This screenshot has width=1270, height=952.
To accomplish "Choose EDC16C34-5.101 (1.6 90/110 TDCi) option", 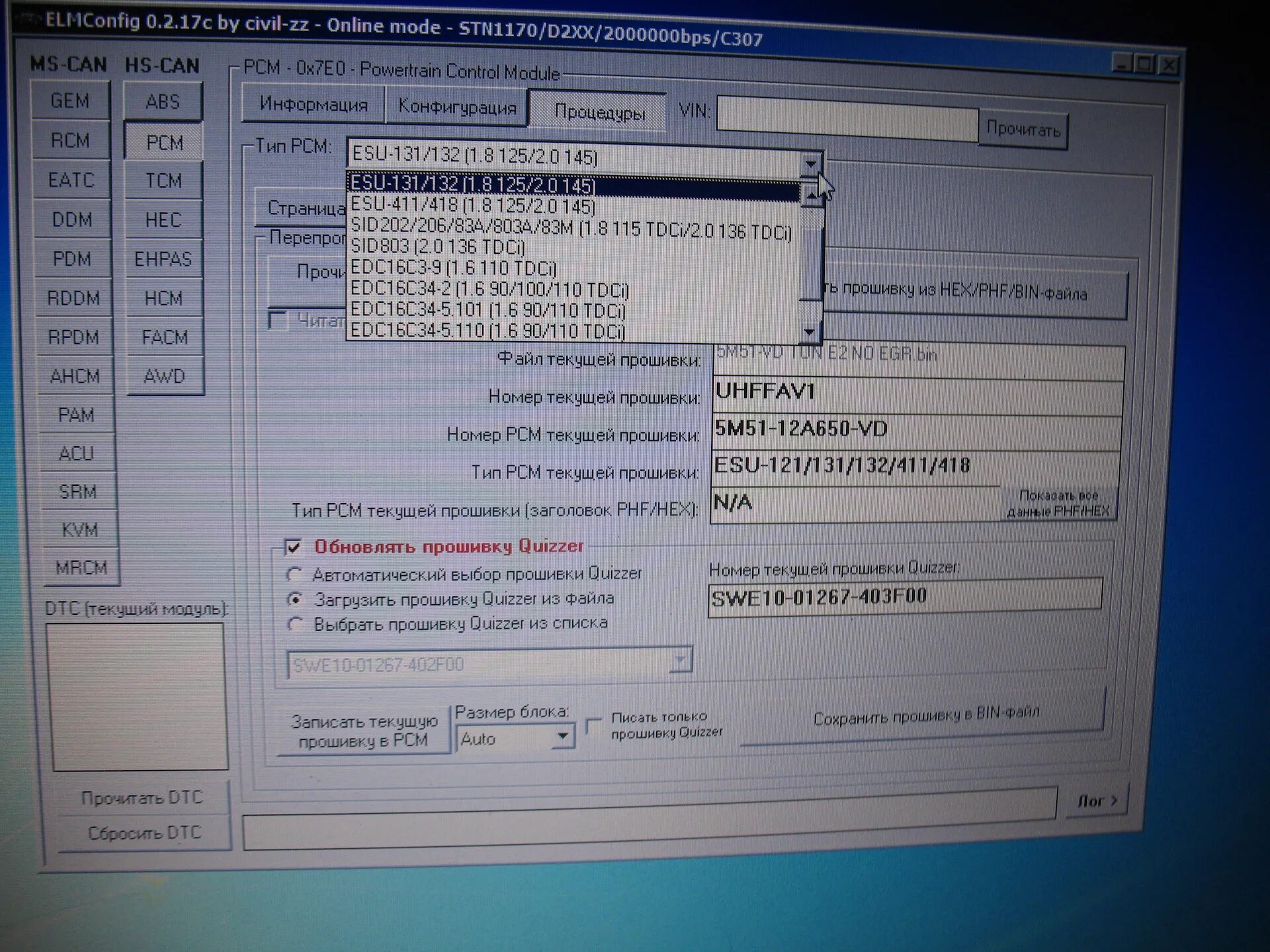I will pos(573,310).
